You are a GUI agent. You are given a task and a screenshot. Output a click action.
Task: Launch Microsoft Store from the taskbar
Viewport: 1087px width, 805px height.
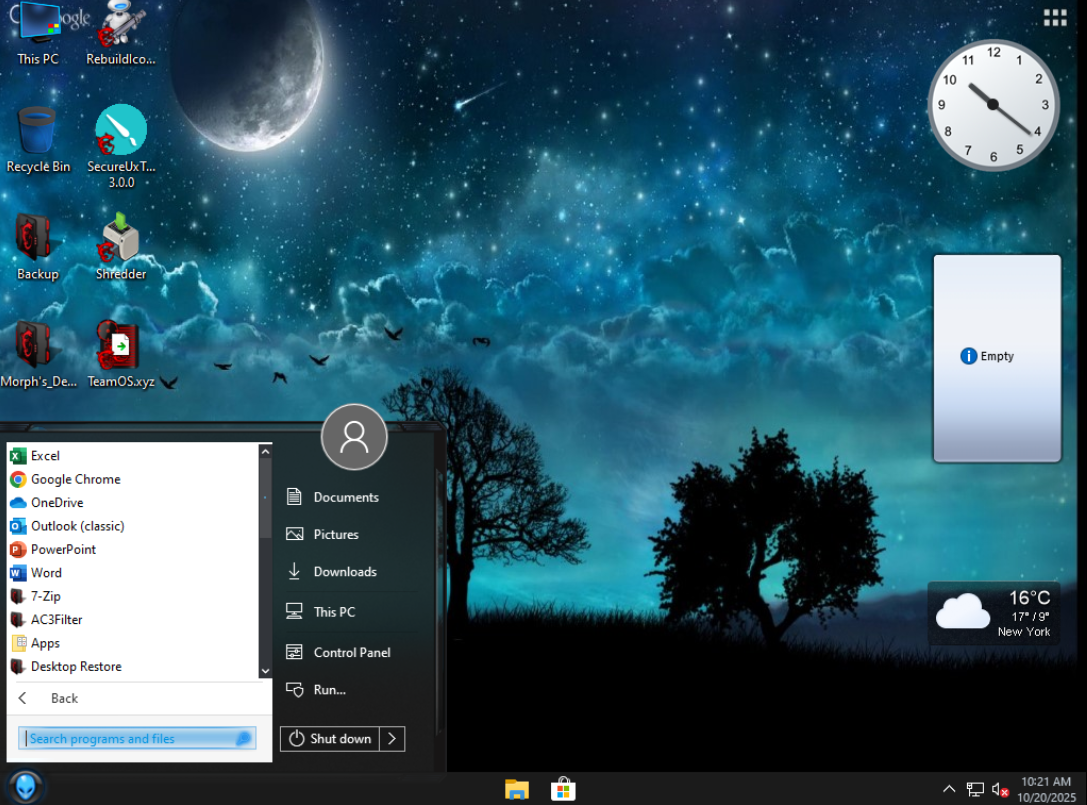click(563, 789)
